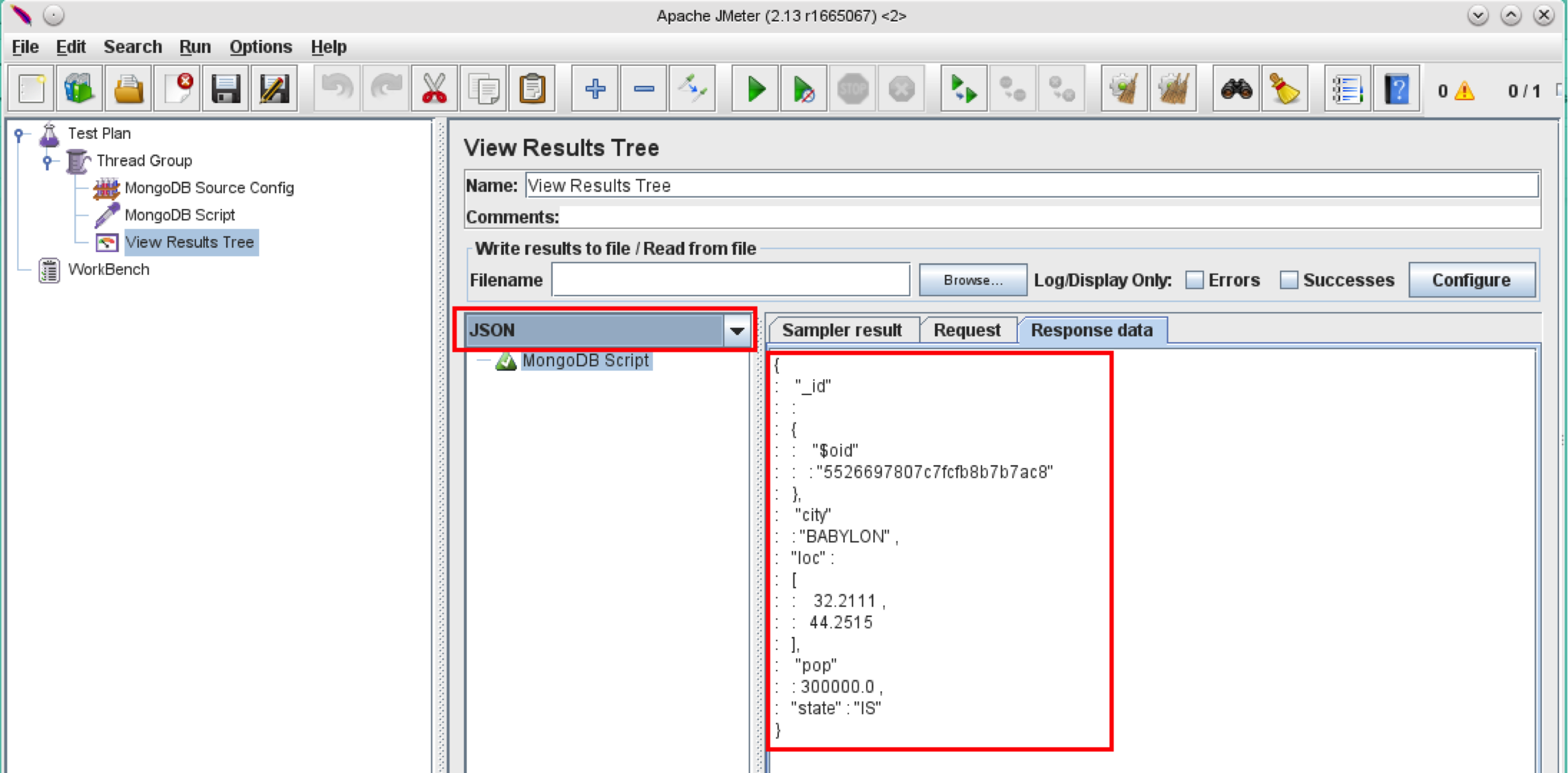Open the Options menu
The width and height of the screenshot is (1568, 773).
261,47
